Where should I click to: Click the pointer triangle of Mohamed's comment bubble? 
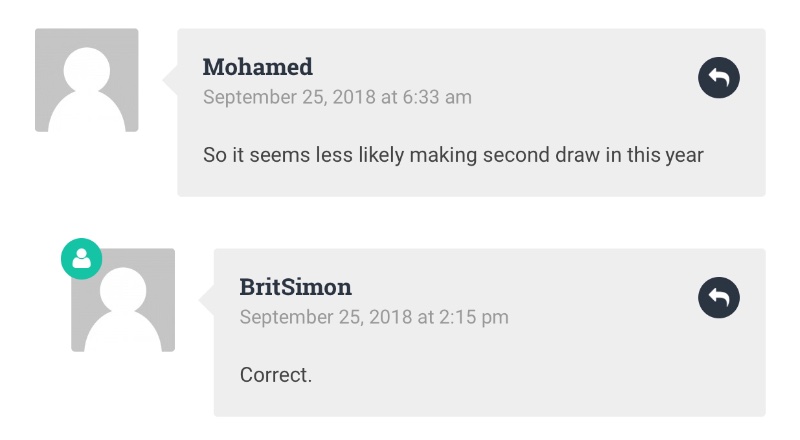point(170,80)
